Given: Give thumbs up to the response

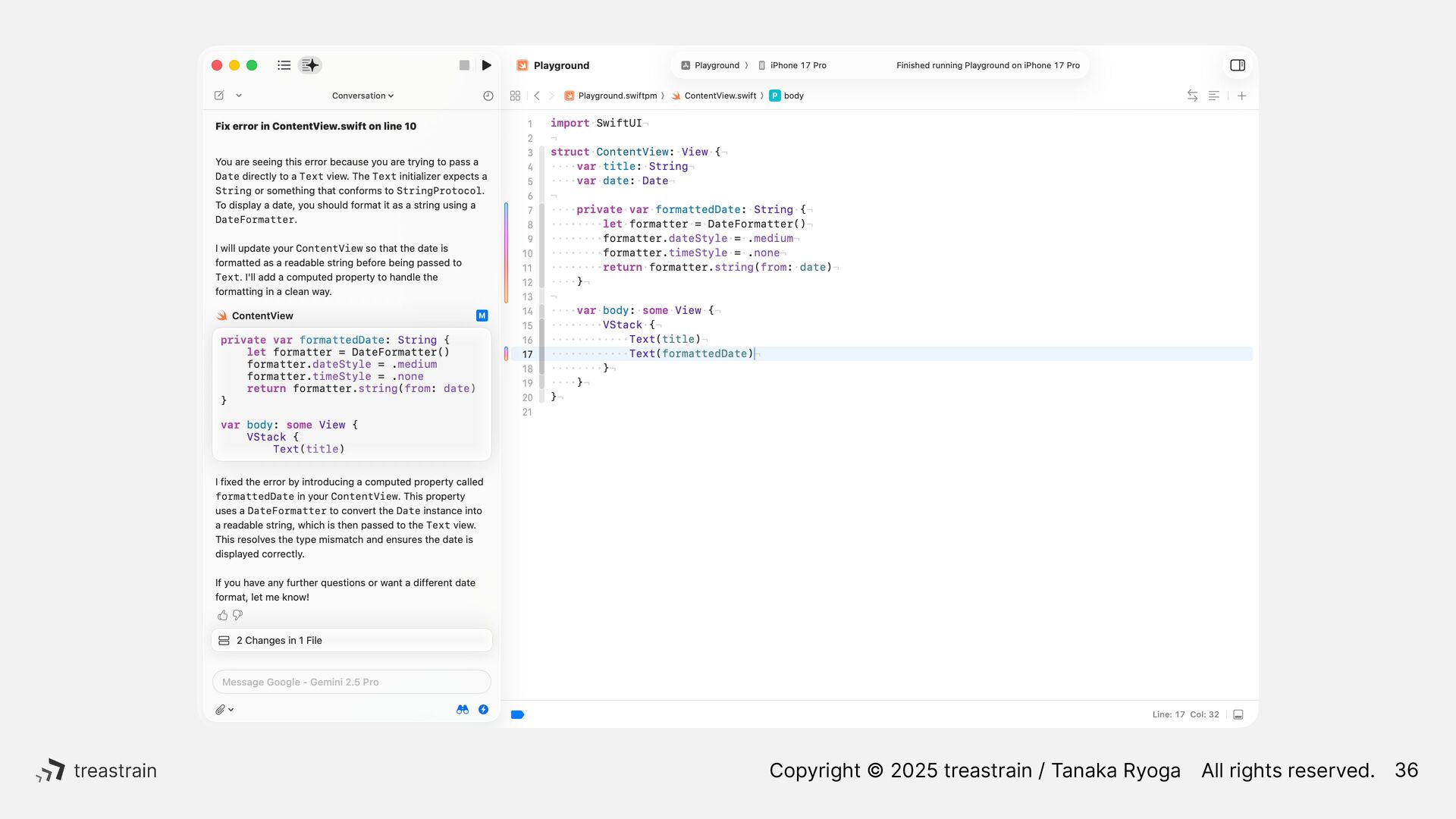Looking at the screenshot, I should [222, 615].
